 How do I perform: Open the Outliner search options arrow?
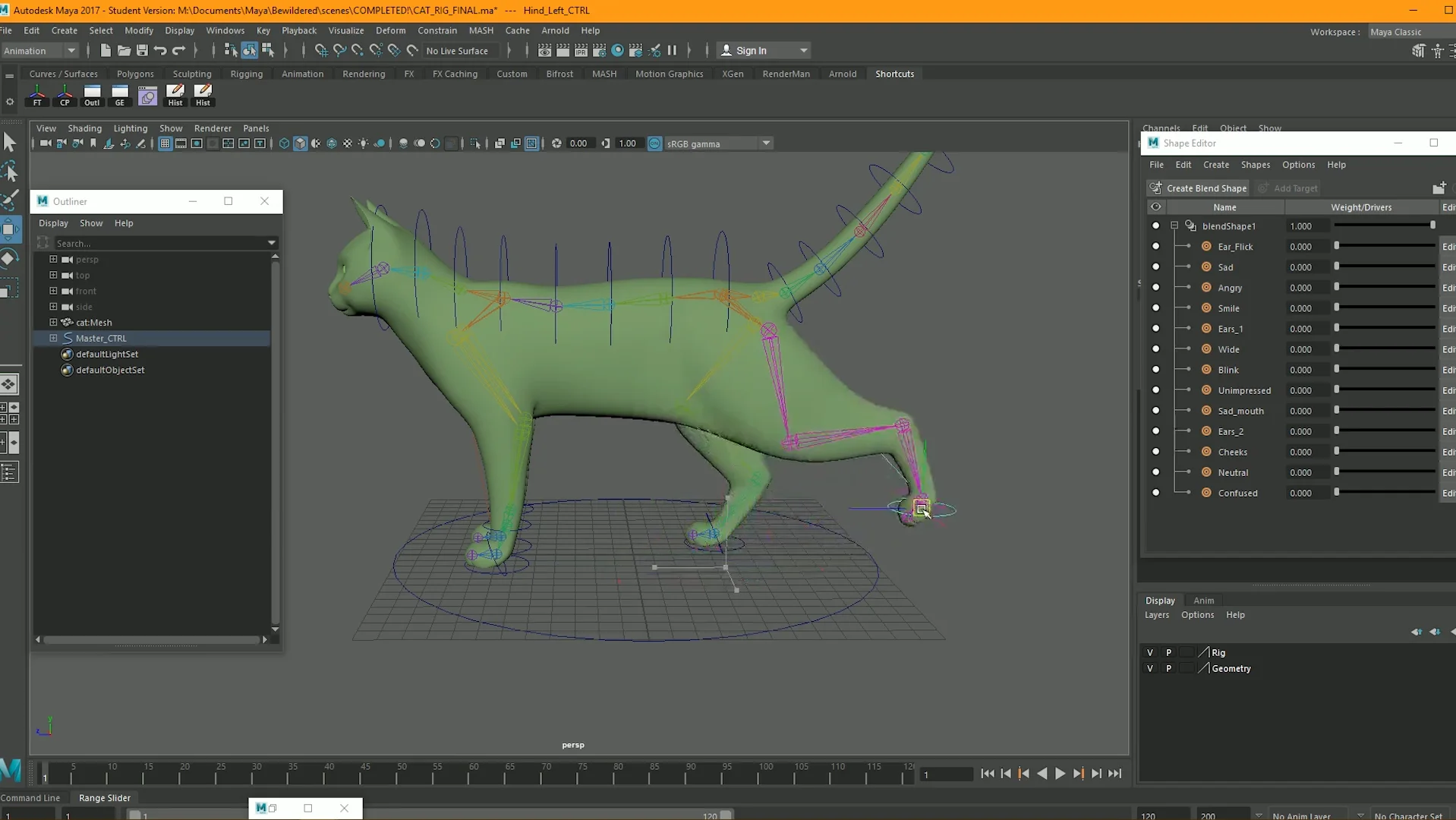click(x=272, y=243)
